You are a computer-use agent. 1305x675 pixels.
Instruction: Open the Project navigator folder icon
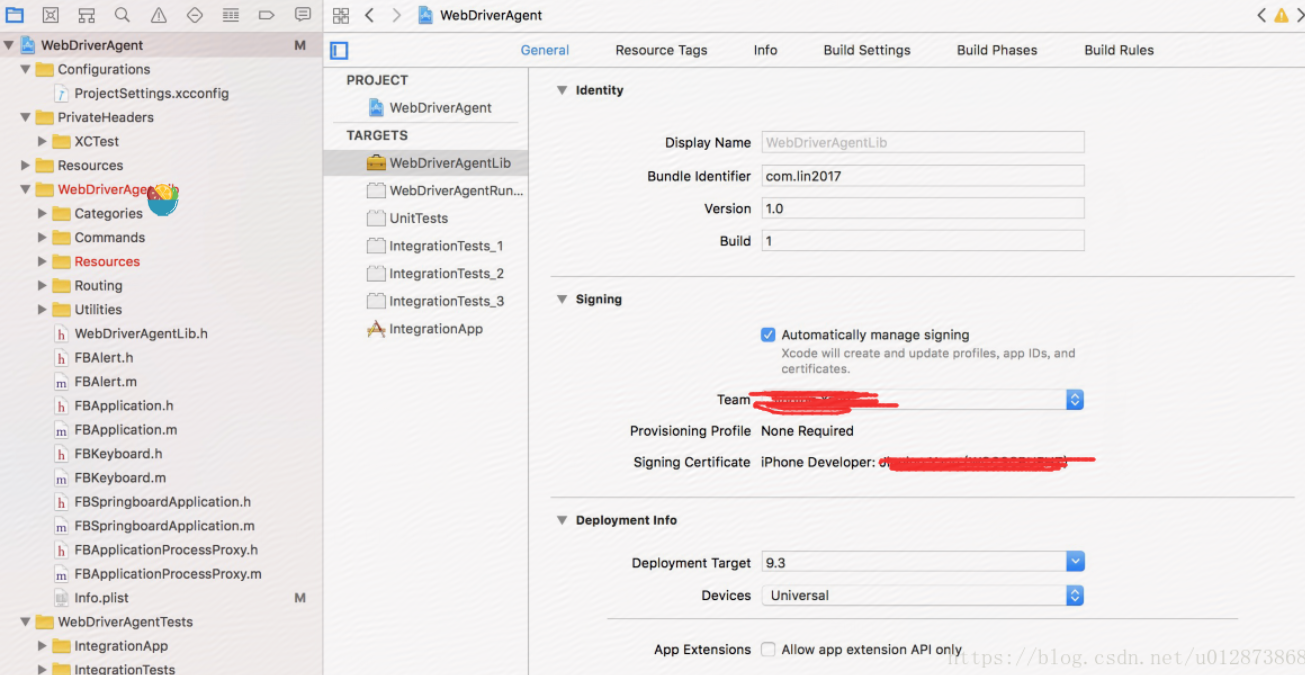pos(15,15)
